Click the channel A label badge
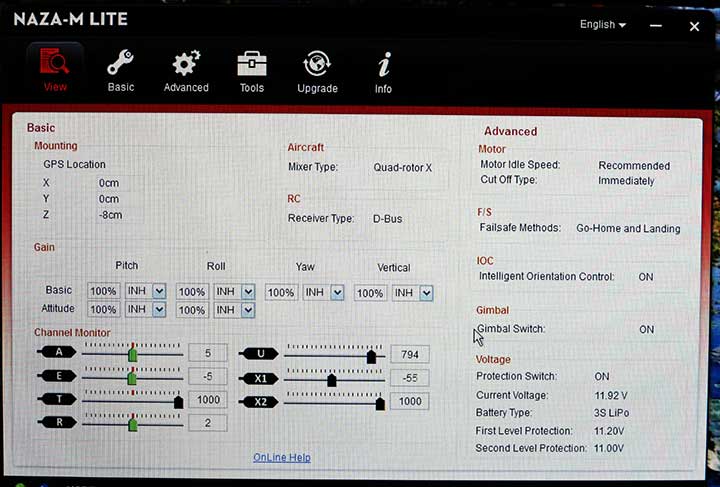 (x=56, y=353)
